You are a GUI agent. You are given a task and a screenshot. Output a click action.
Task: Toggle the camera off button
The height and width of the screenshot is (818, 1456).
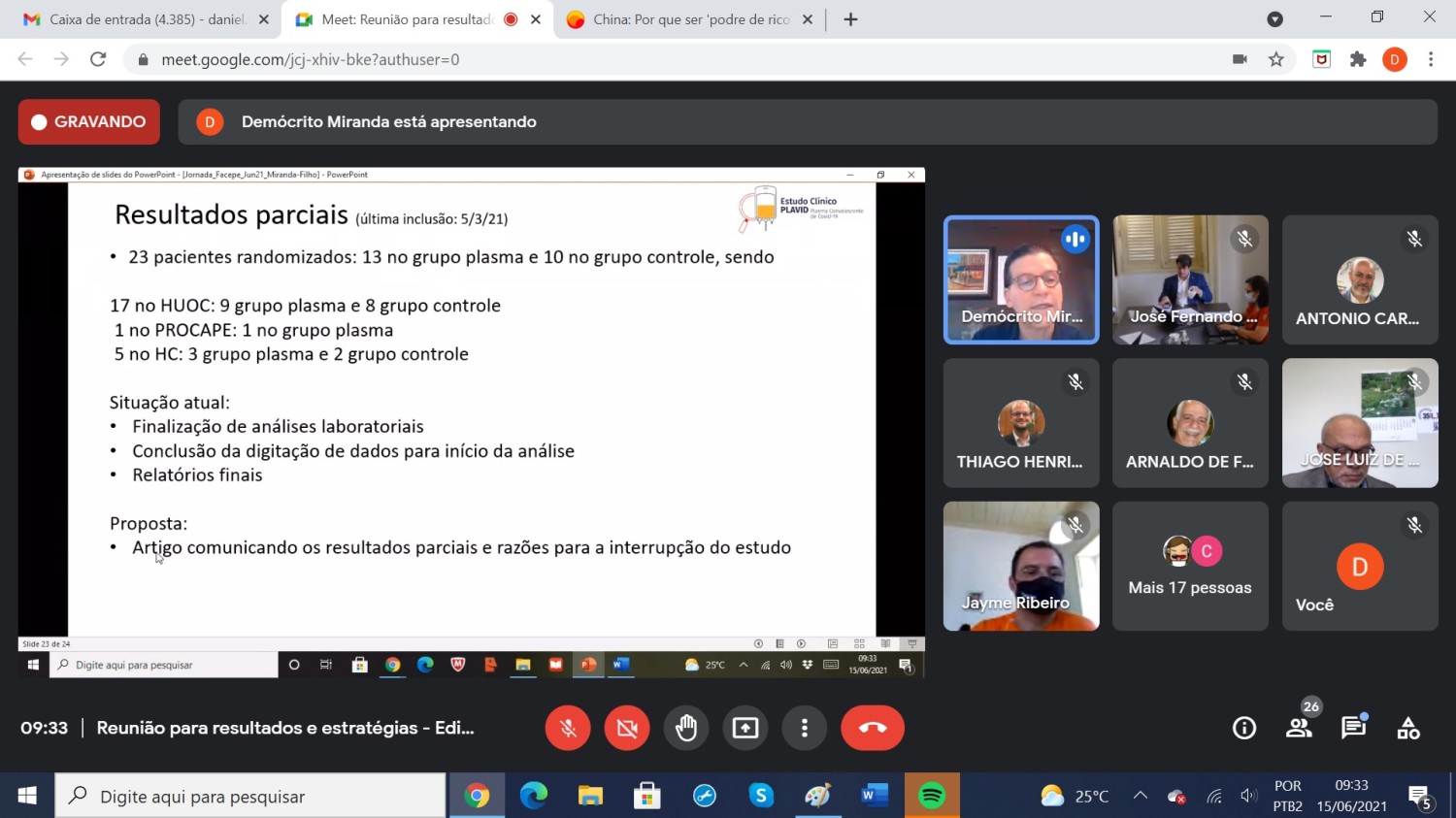[x=627, y=728]
